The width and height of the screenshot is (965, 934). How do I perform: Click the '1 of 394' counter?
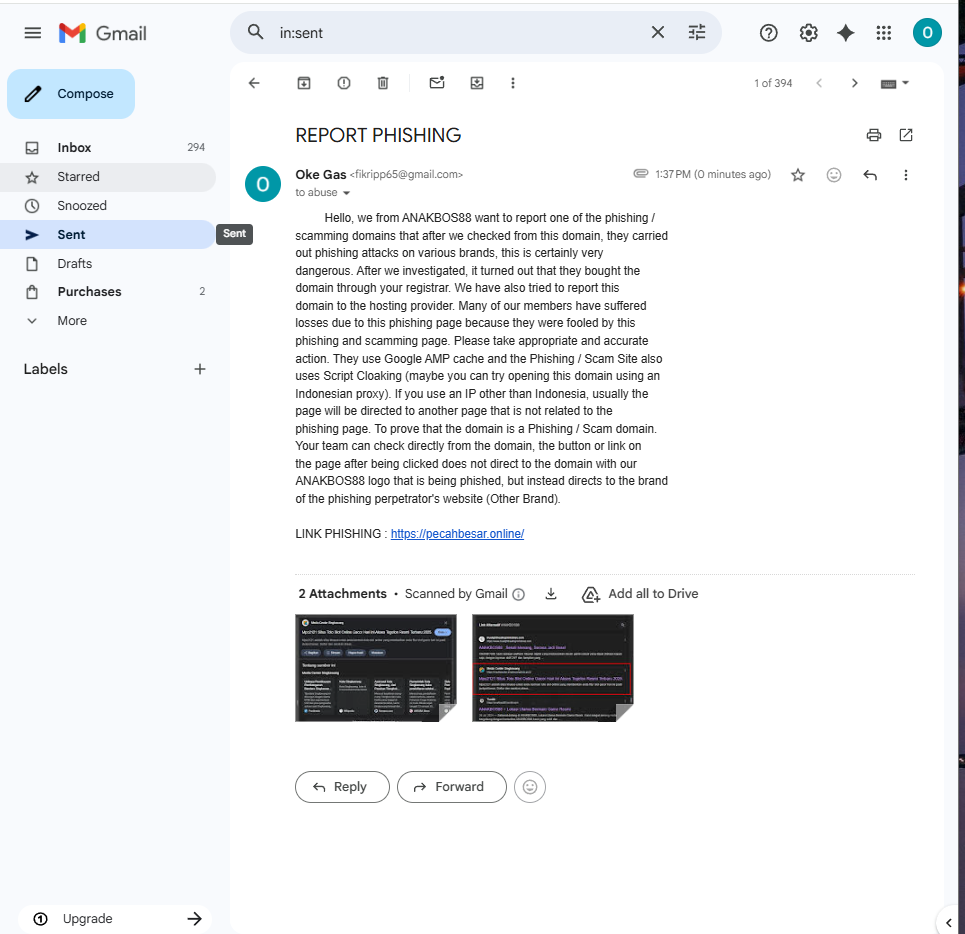click(773, 83)
